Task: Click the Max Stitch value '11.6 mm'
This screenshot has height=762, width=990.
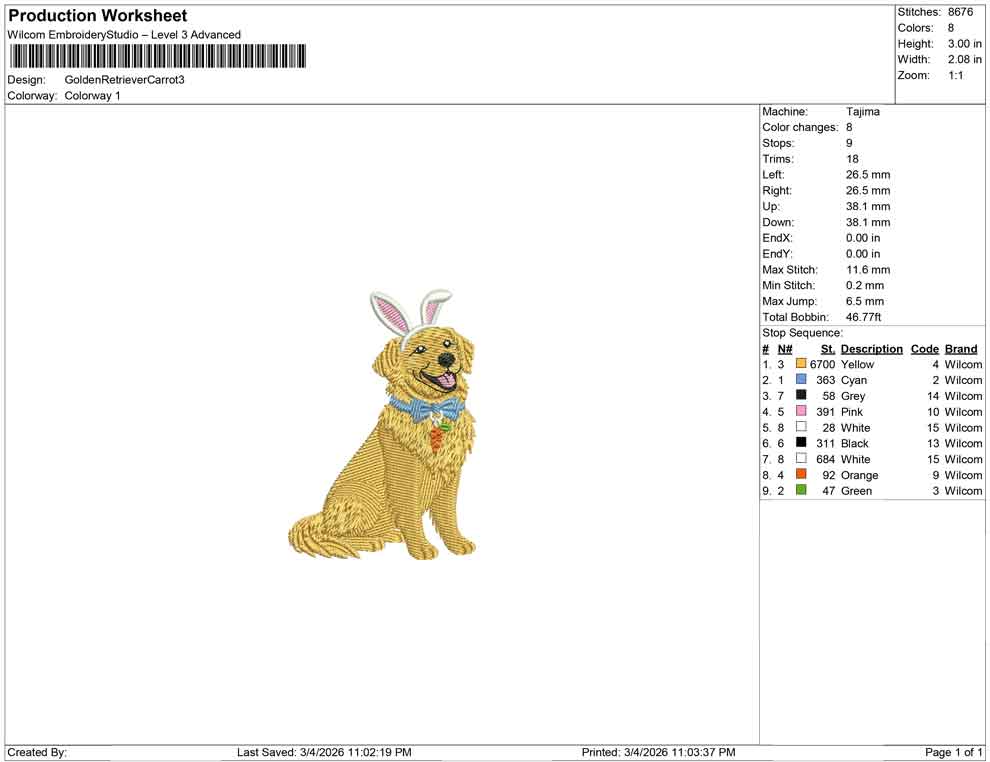Action: [868, 269]
